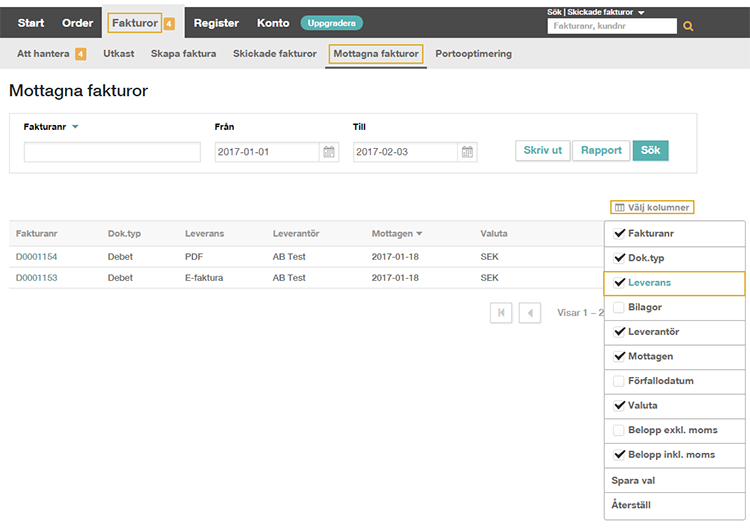The image size is (750, 528).
Task: Click AB Test in row D0001154
Action: 289,257
